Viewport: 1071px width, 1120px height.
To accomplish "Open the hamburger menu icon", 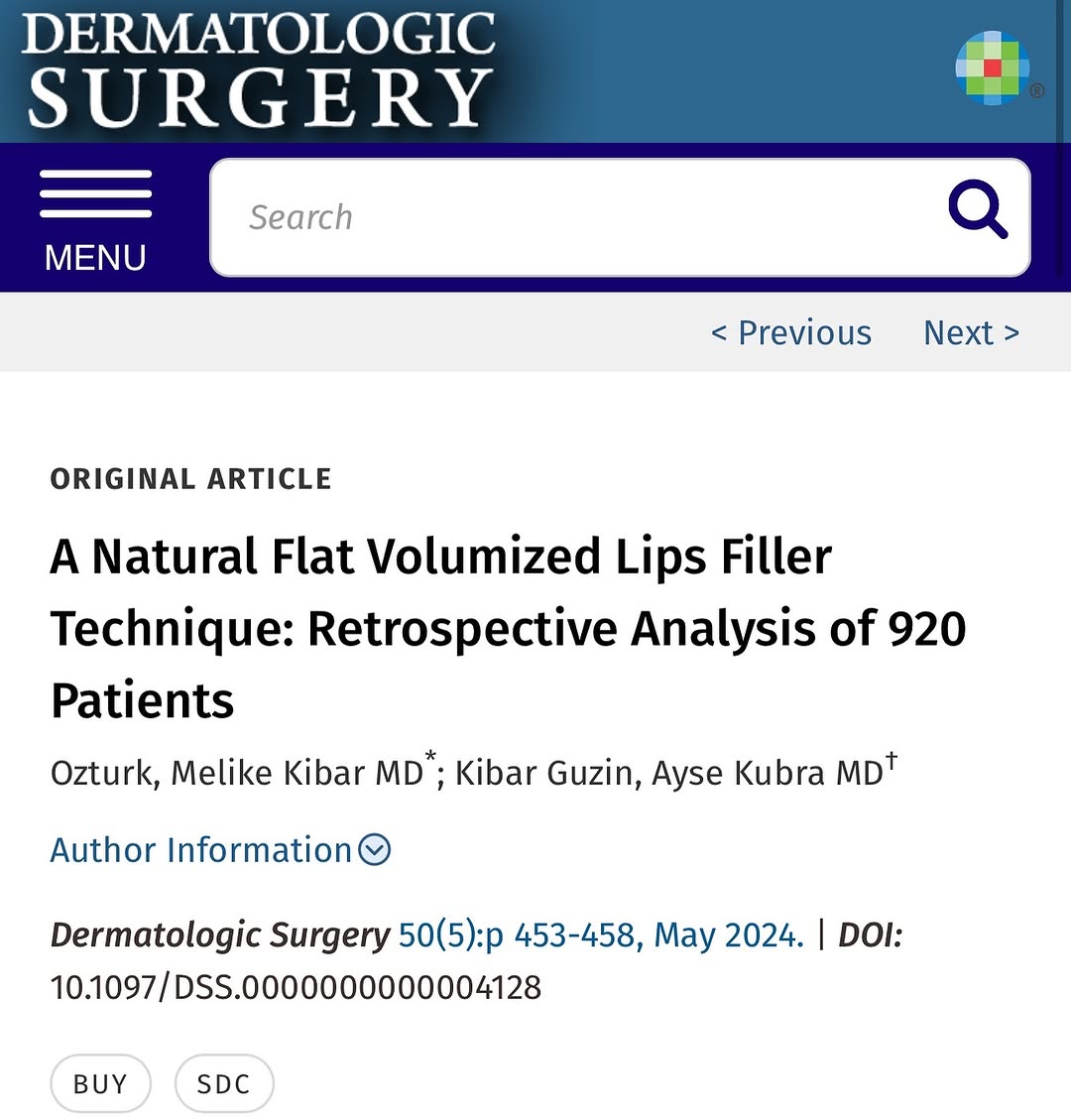I will pos(95,194).
